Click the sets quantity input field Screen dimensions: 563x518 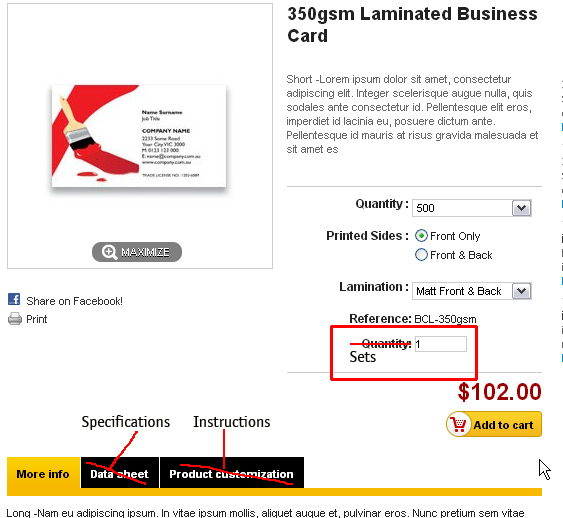point(441,344)
